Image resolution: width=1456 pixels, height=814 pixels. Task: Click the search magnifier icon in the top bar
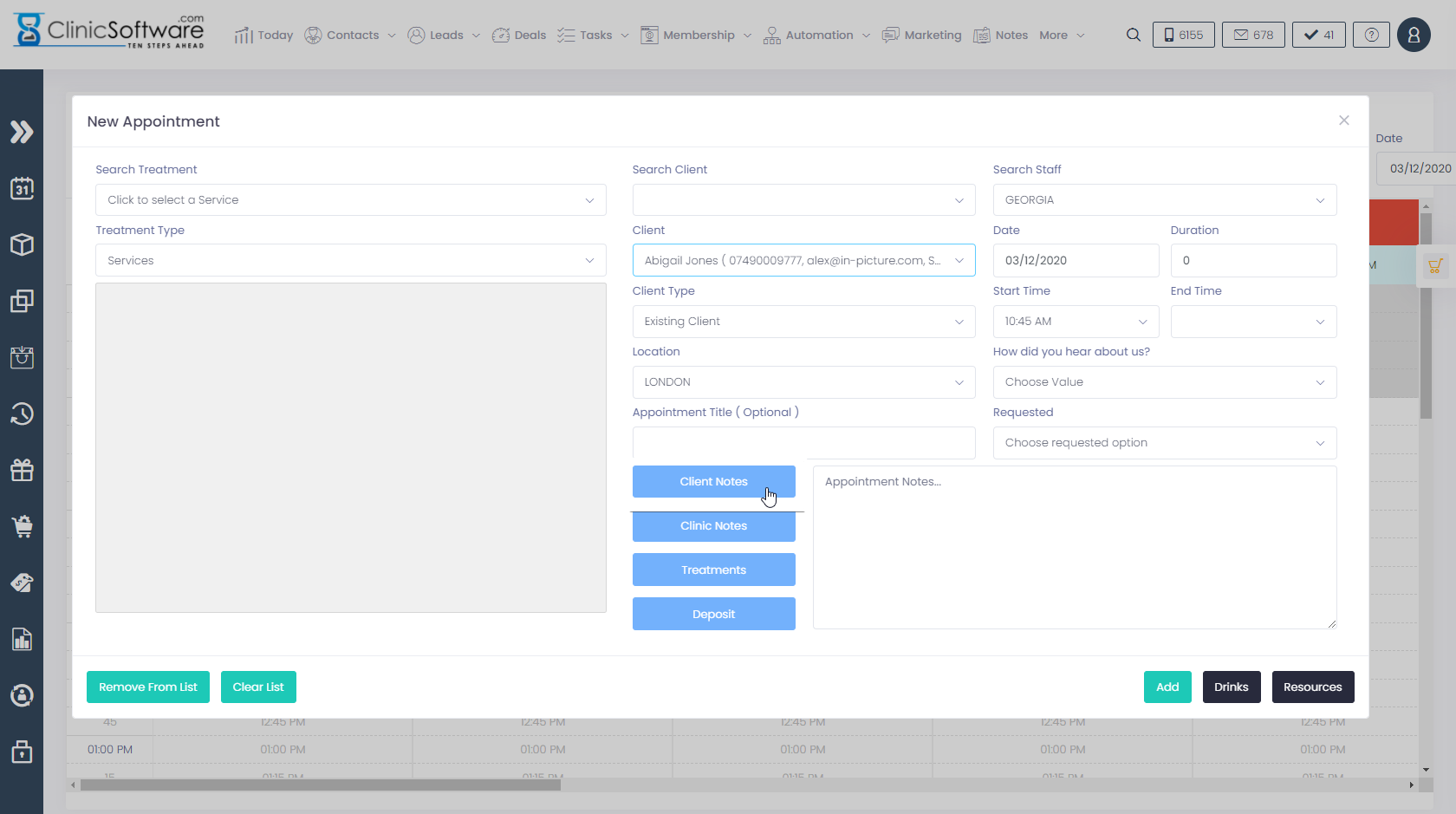point(1134,35)
